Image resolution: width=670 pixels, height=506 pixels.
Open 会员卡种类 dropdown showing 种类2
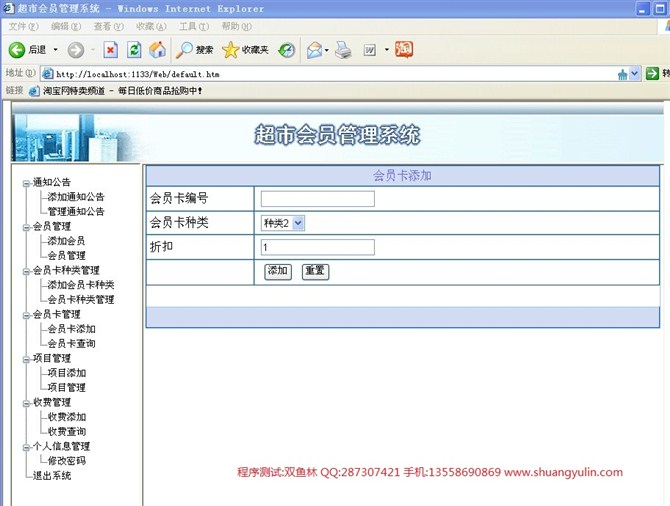(x=282, y=223)
